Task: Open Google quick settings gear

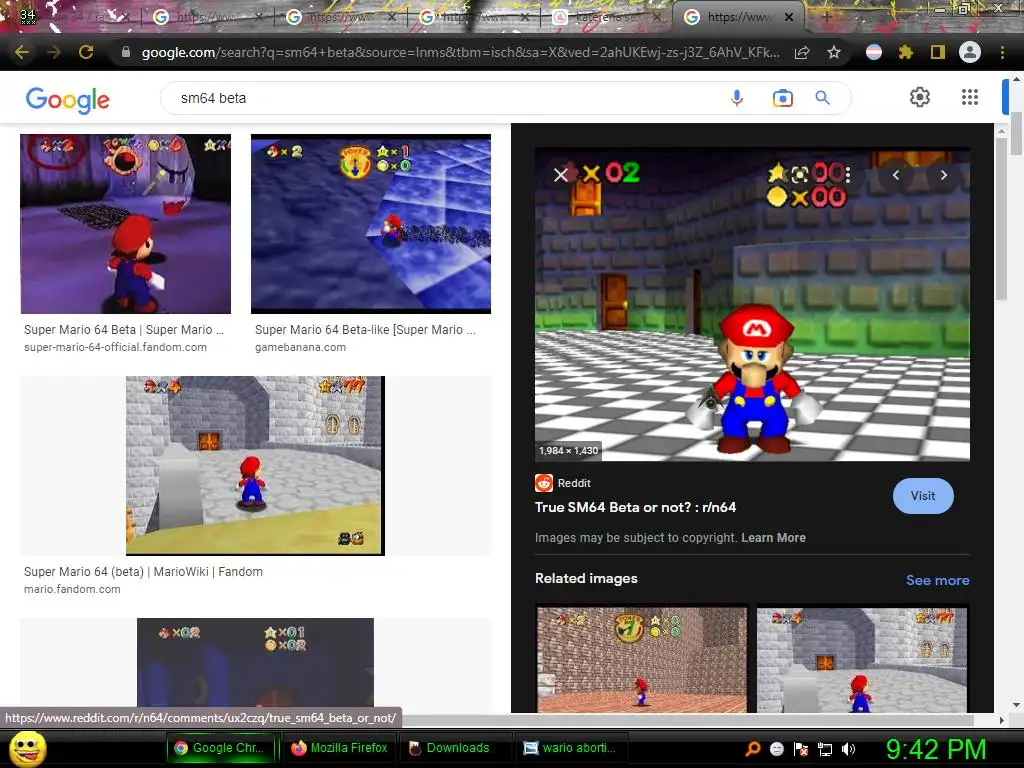Action: pos(920,97)
